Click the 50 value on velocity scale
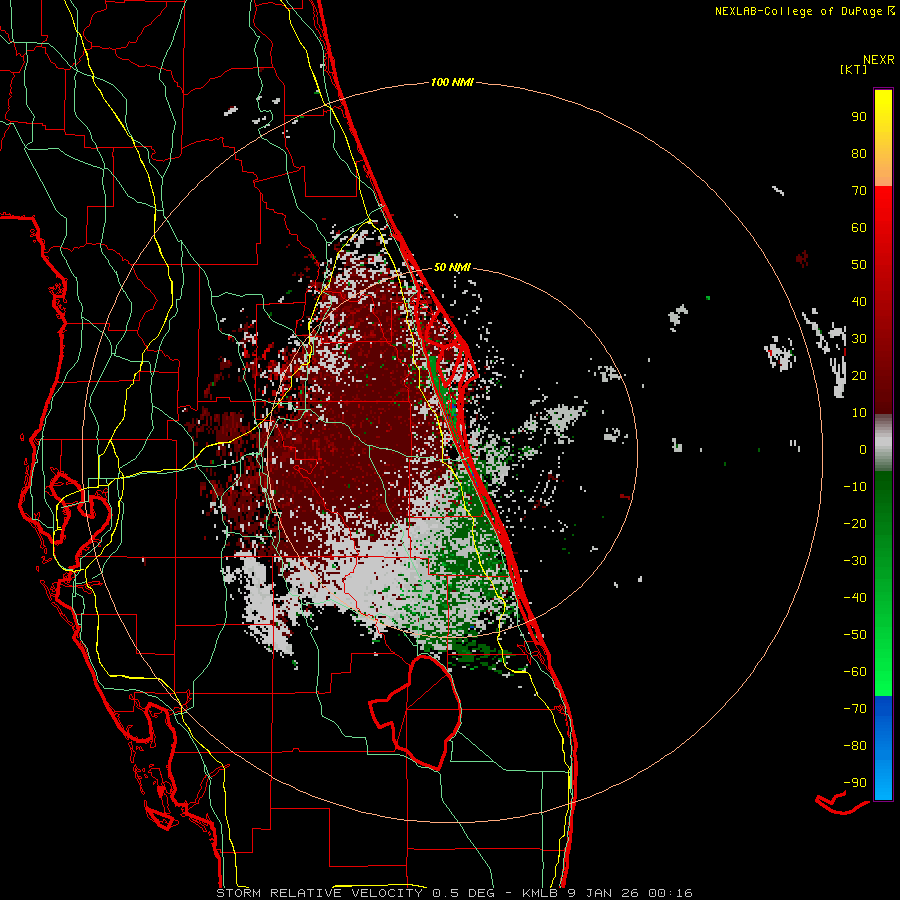900x900 pixels. [x=859, y=265]
